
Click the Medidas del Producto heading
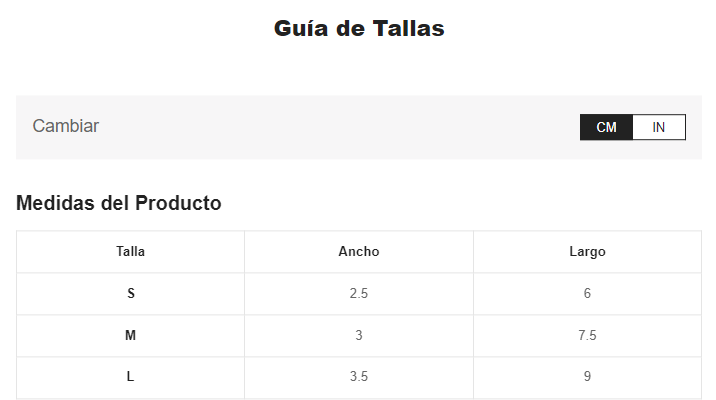(119, 203)
